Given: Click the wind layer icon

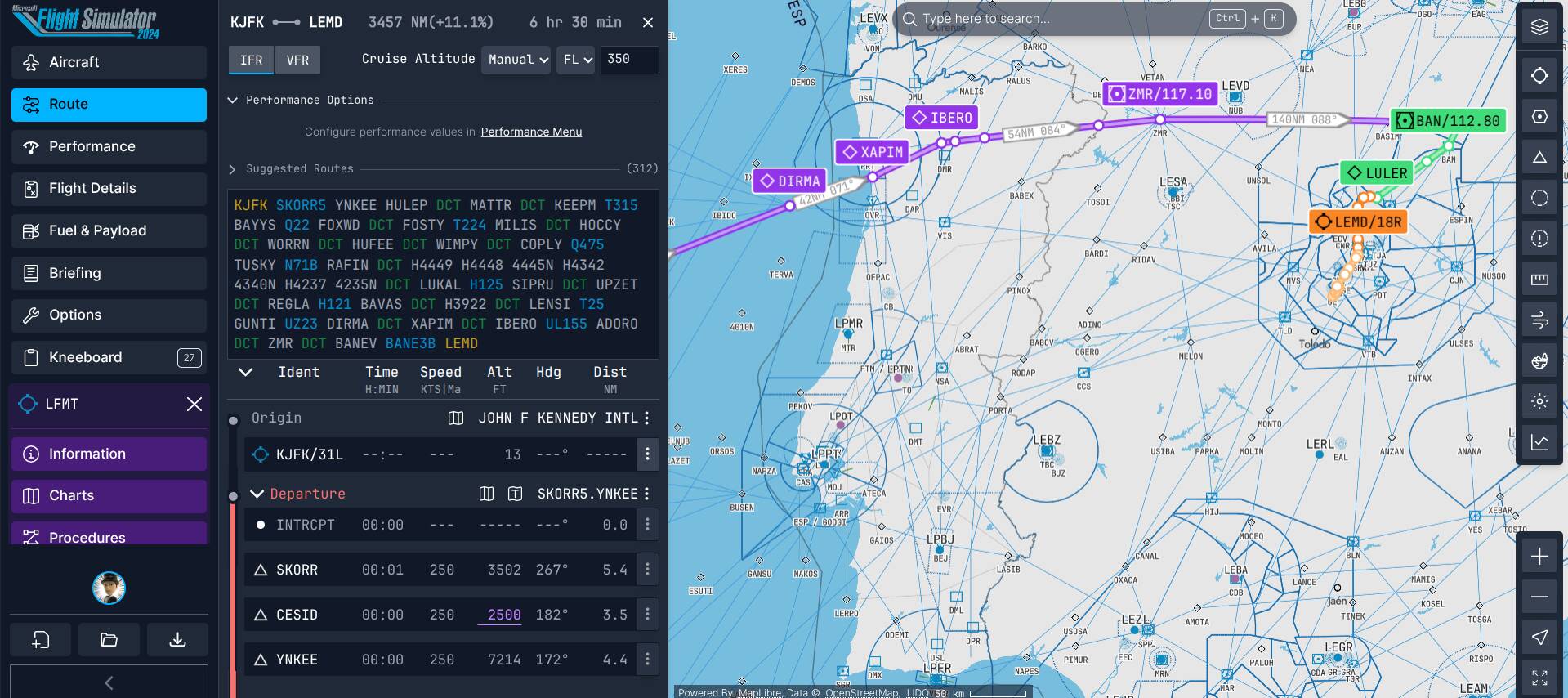Looking at the screenshot, I should (x=1539, y=320).
